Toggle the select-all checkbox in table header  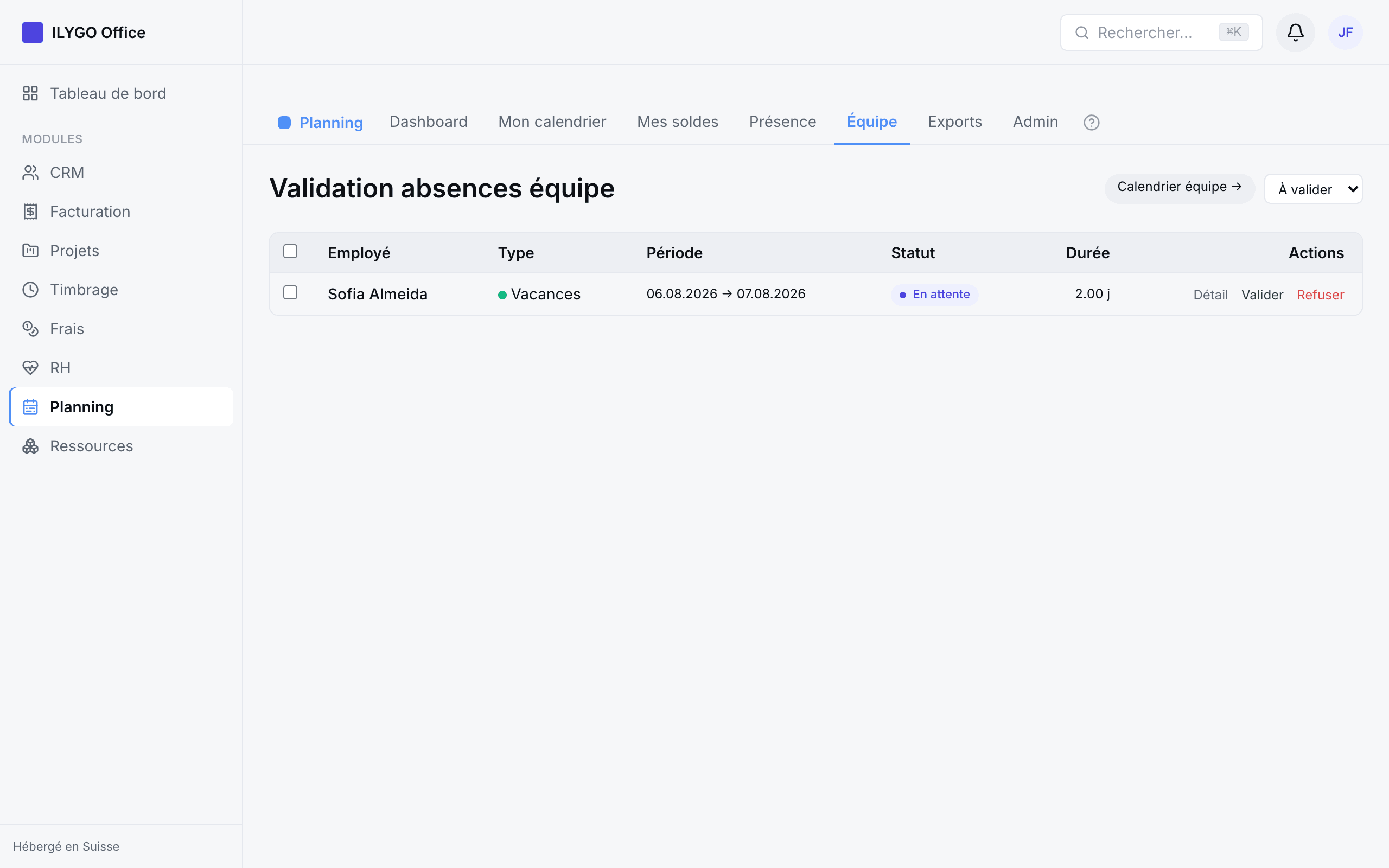(290, 251)
